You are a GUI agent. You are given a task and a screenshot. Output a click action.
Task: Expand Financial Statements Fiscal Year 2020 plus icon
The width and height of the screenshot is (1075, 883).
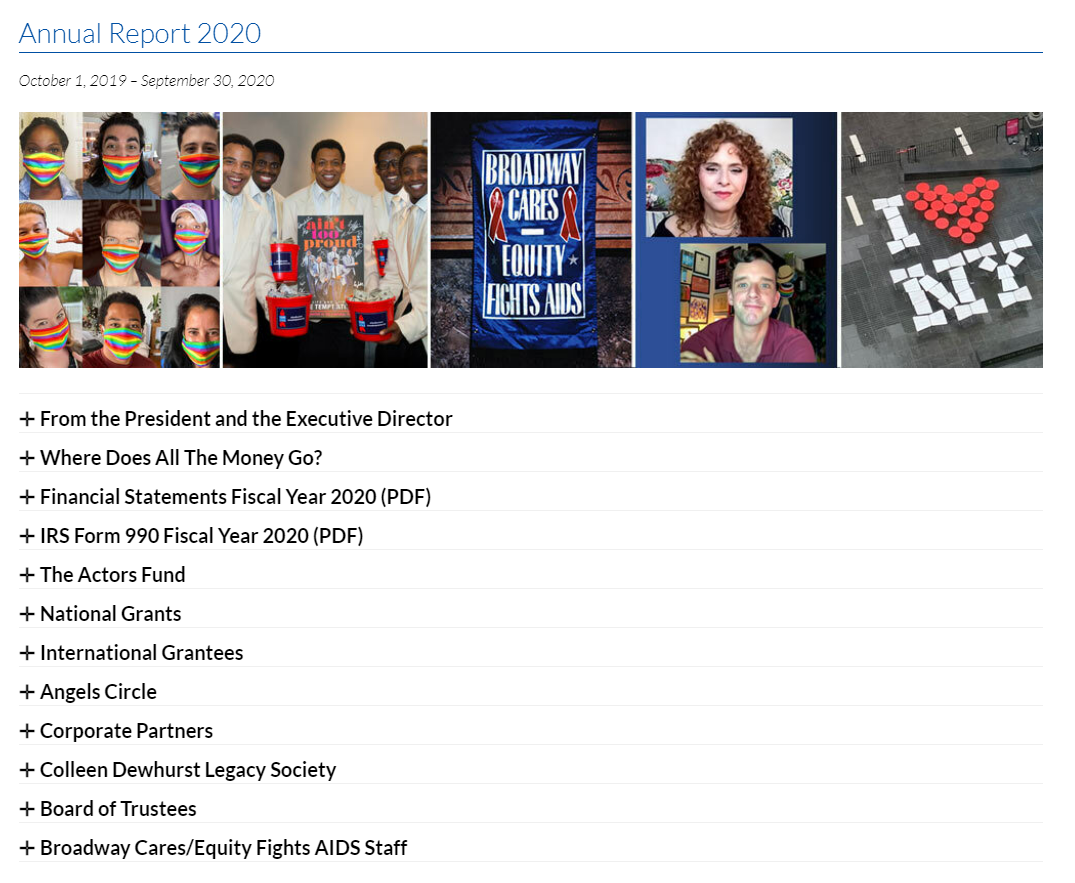click(27, 497)
